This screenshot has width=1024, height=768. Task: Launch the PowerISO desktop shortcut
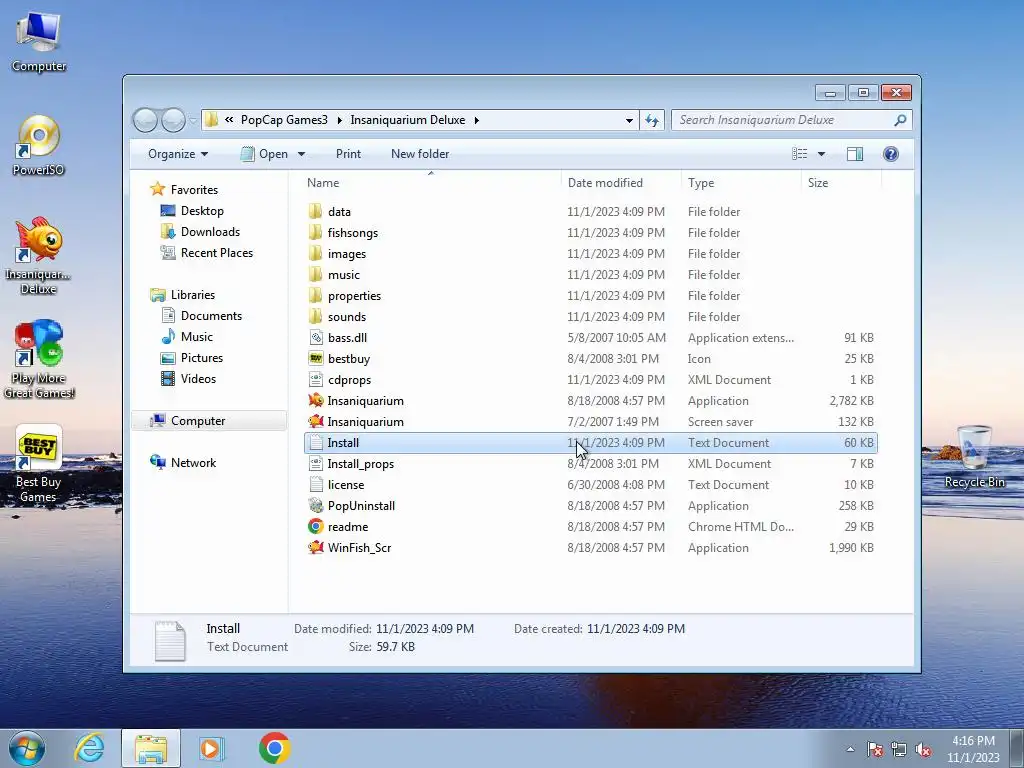click(39, 145)
